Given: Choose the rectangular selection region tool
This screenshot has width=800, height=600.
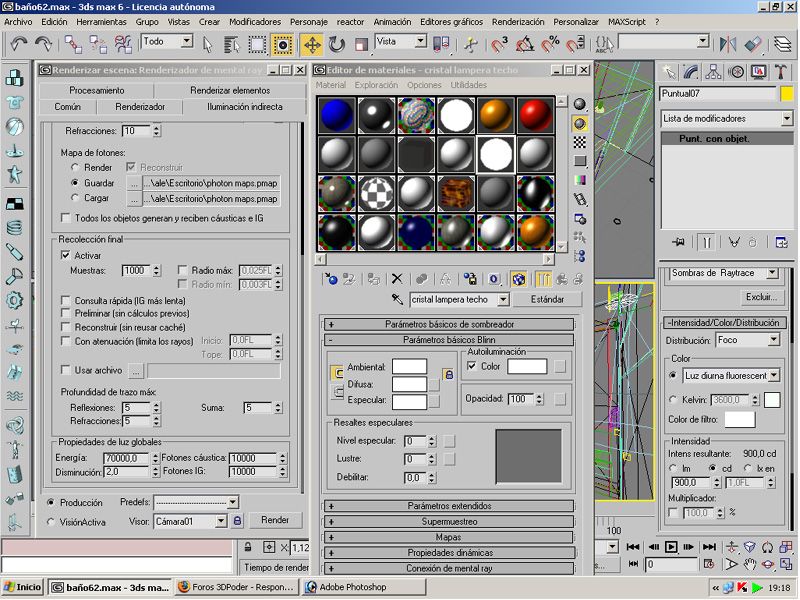Looking at the screenshot, I should [x=257, y=44].
